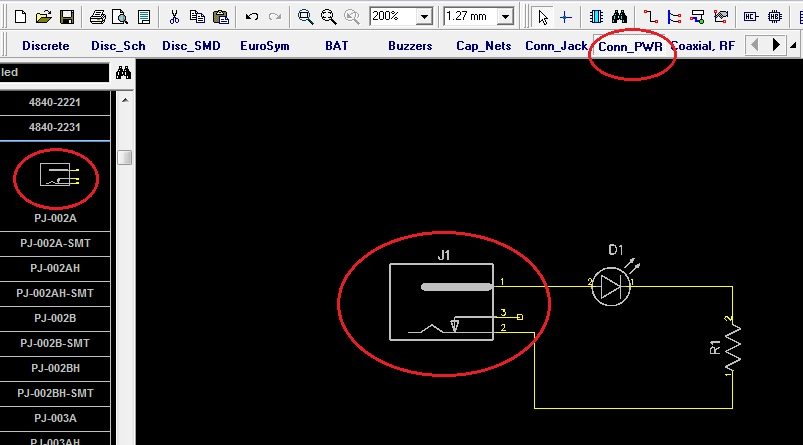Open the Coaxial, RF library tab
Screen dimensions: 803x445
[x=703, y=46]
